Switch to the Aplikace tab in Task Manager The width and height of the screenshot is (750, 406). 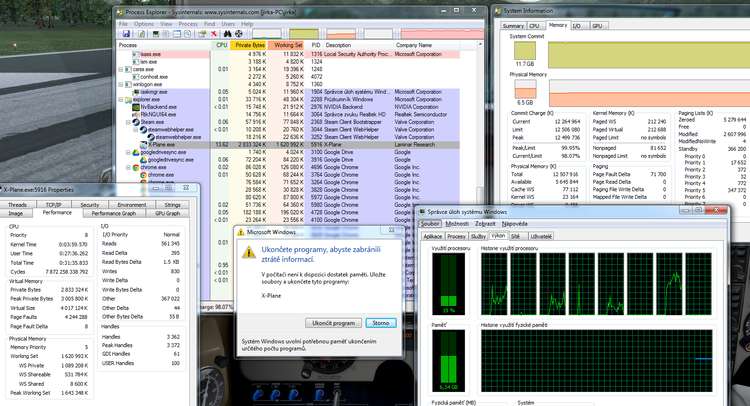[x=432, y=236]
